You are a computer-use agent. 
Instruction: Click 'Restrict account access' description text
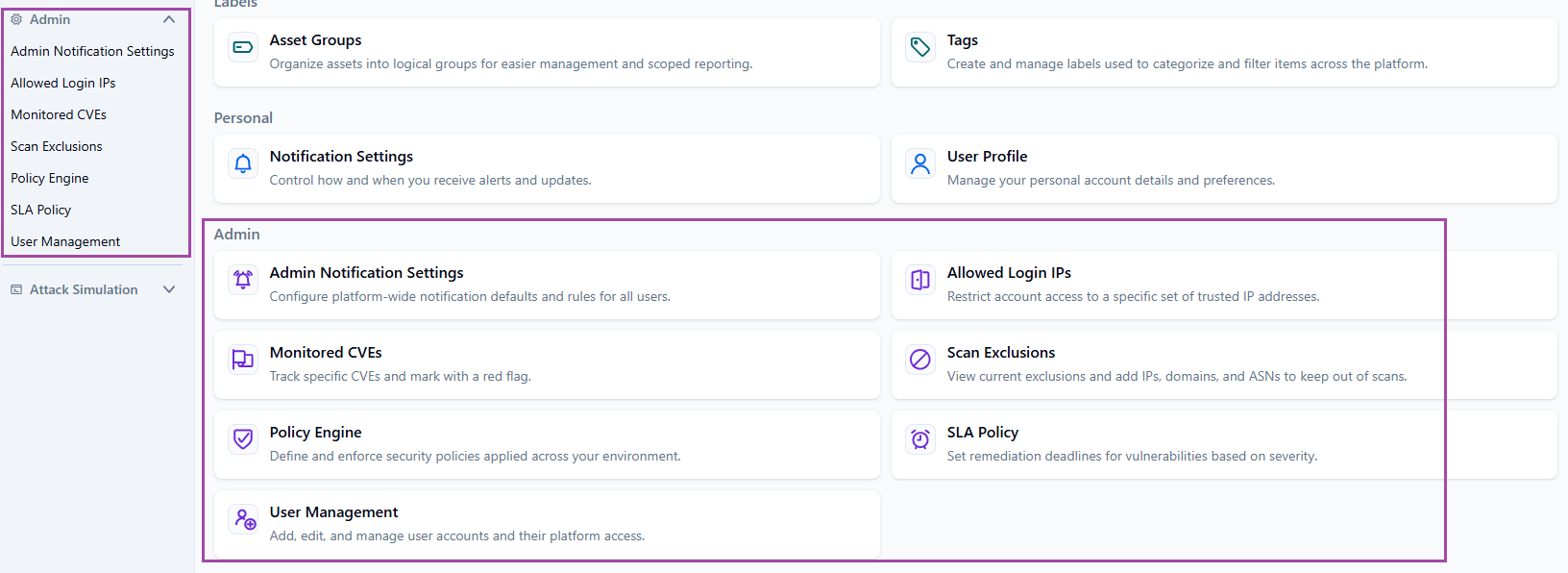click(x=1133, y=297)
